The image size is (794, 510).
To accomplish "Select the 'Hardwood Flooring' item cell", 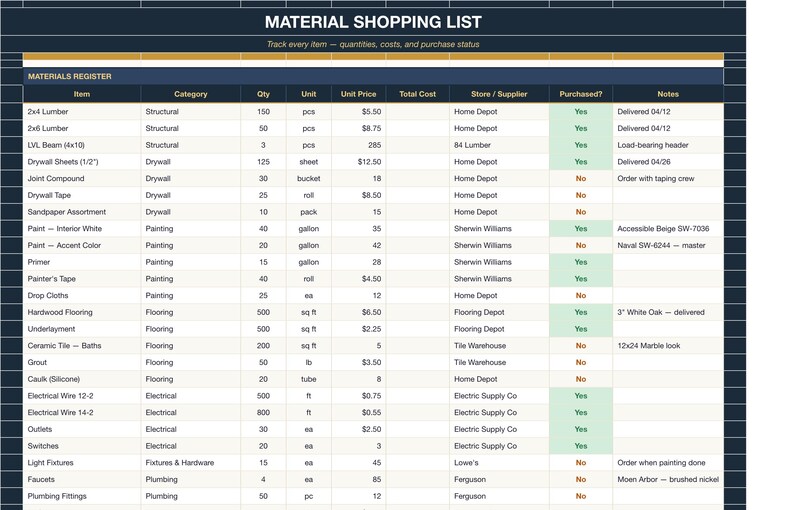I will [x=82, y=312].
